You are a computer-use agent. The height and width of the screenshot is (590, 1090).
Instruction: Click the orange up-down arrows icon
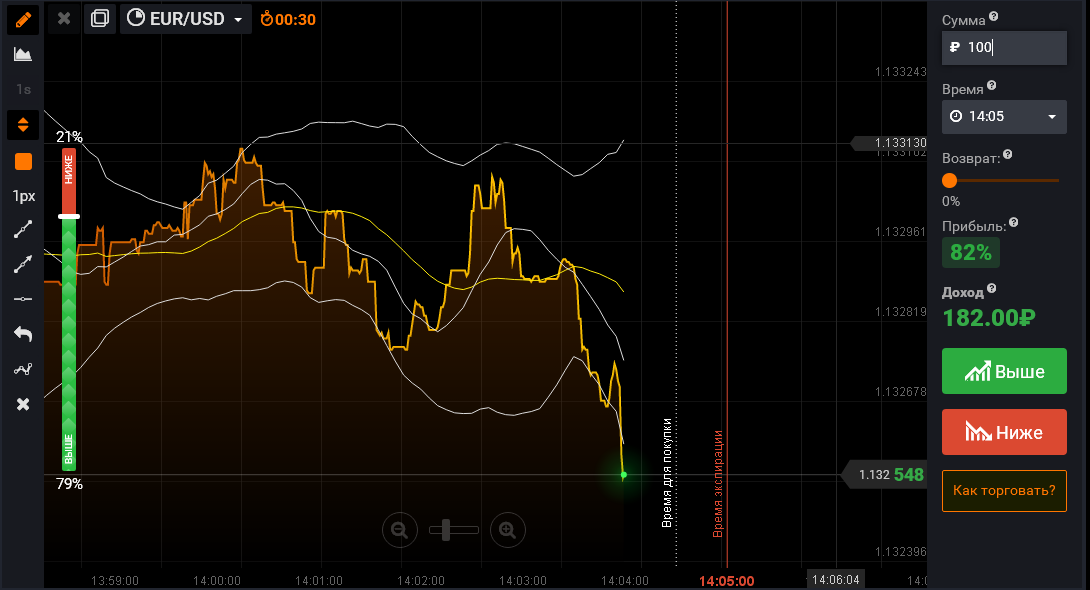click(x=23, y=125)
